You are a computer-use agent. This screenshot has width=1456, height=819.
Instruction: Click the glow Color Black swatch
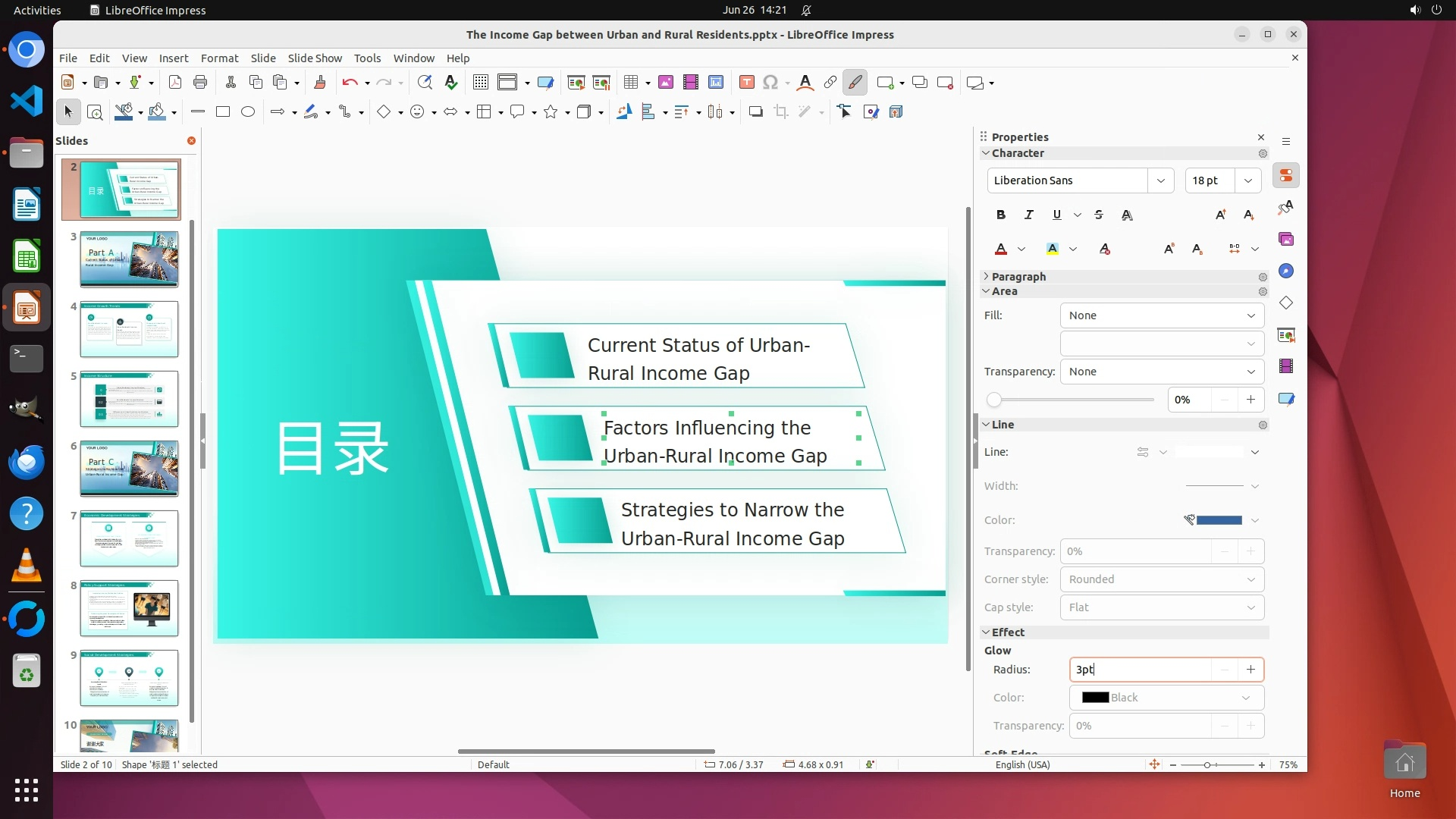[x=1095, y=698]
